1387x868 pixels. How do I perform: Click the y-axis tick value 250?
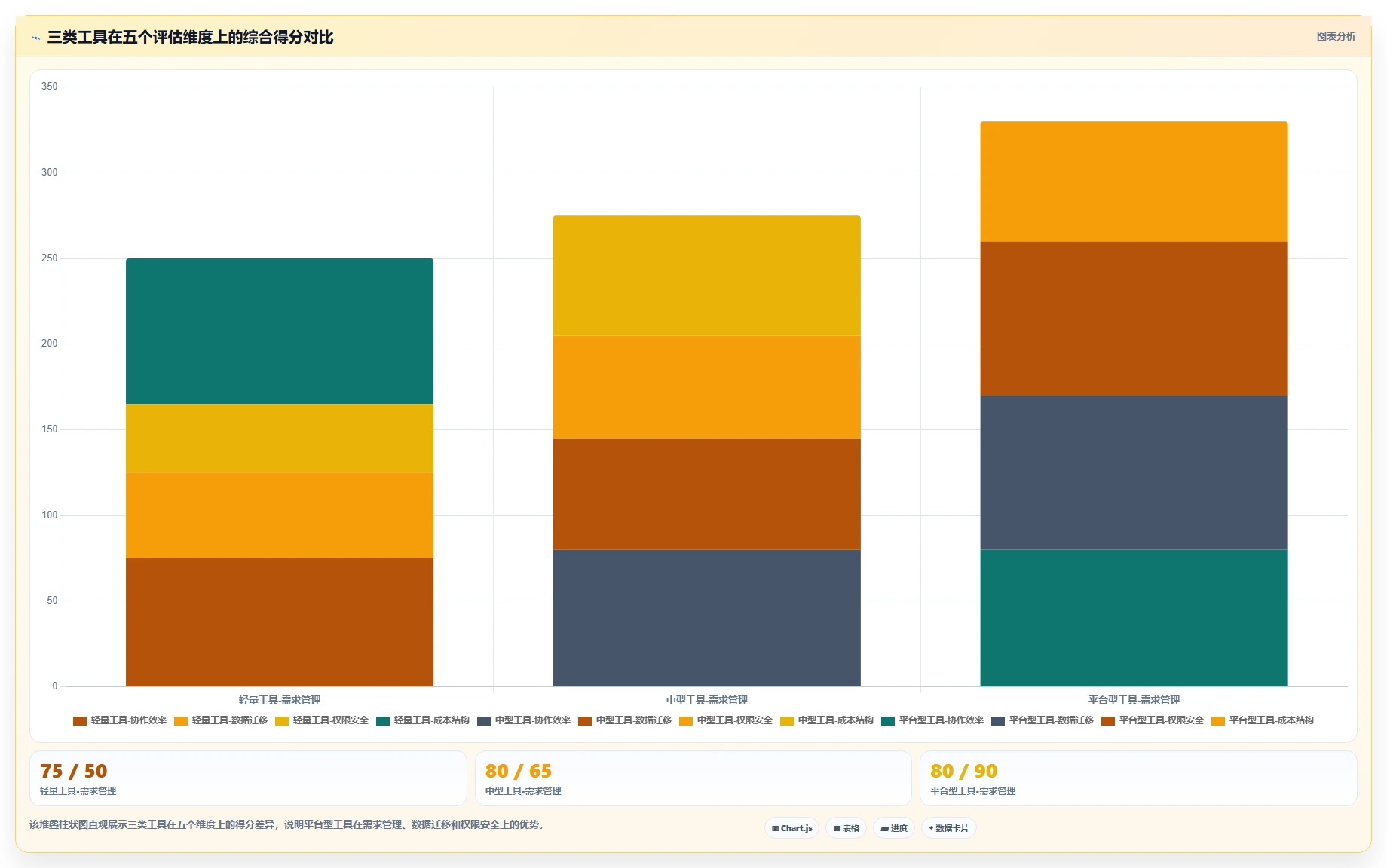pos(50,258)
